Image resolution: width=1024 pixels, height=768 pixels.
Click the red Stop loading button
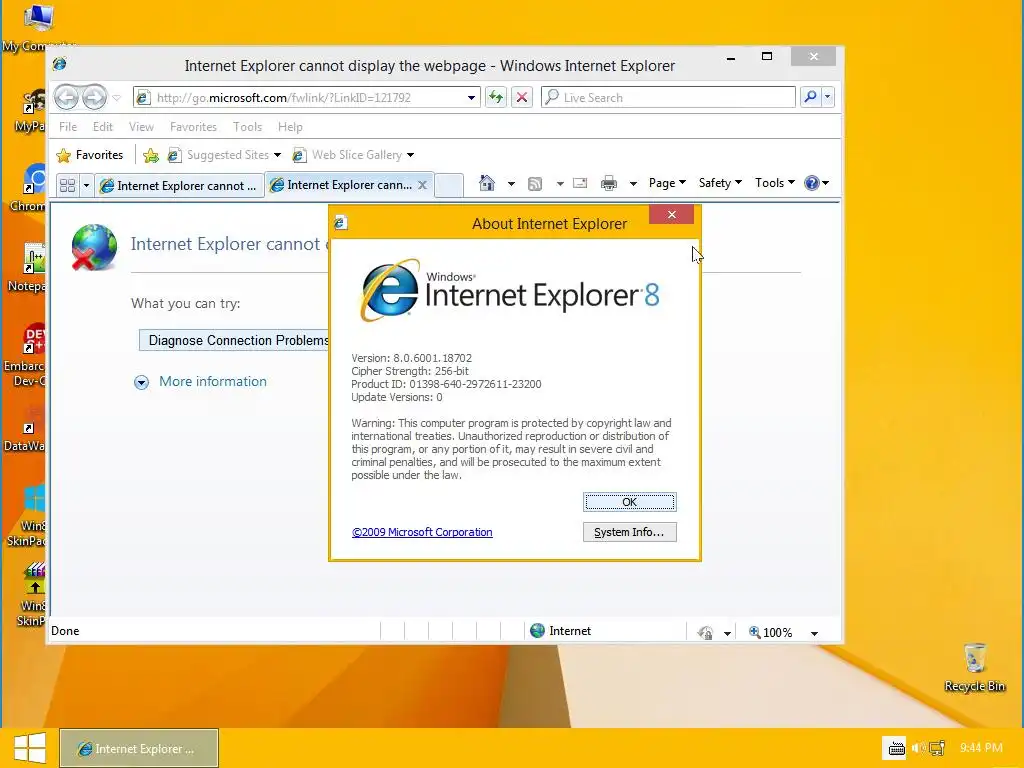pos(522,97)
